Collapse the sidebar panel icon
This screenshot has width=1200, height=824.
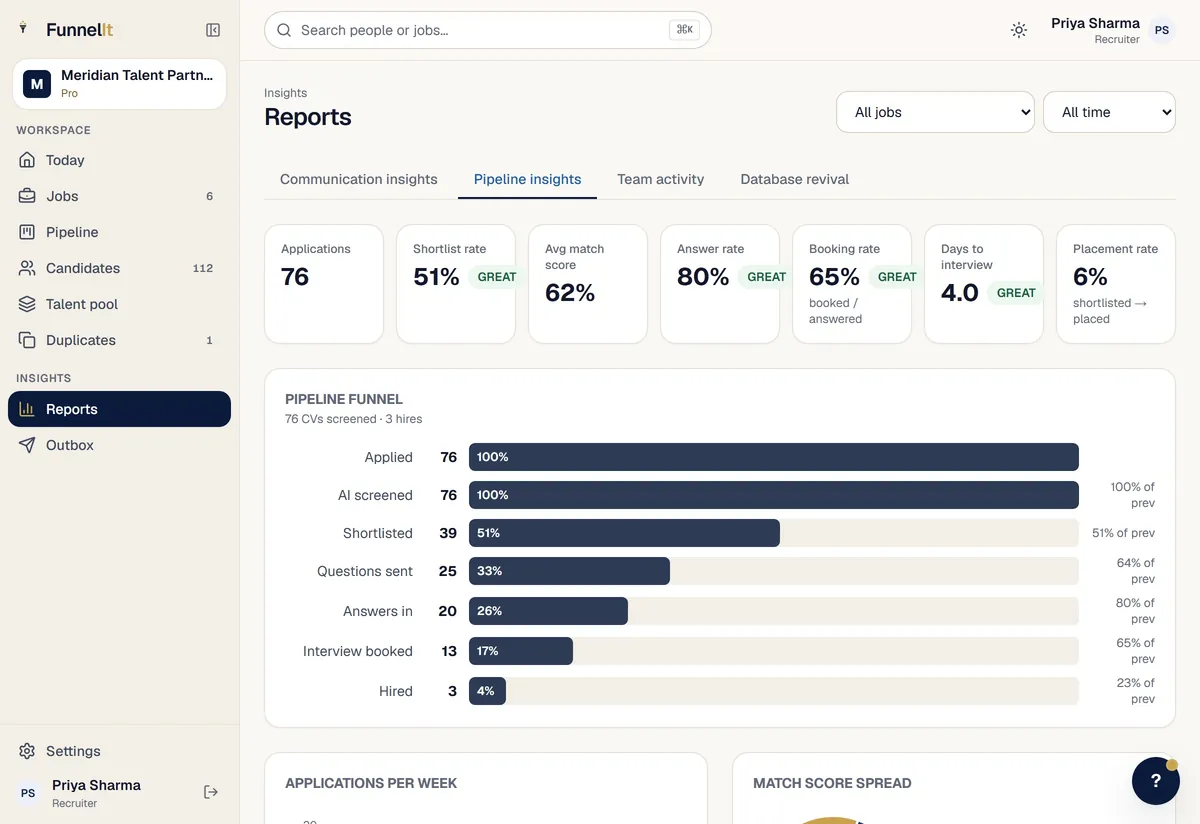coord(213,30)
